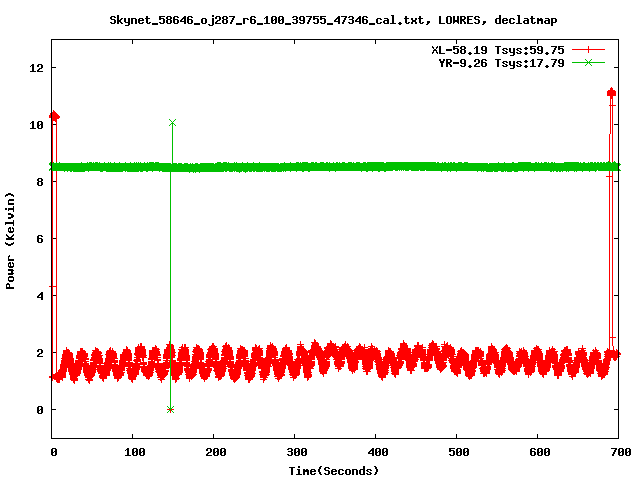
Task: Select the XL-58.19 Tsys:59.75 legend entry
Action: coord(498,50)
